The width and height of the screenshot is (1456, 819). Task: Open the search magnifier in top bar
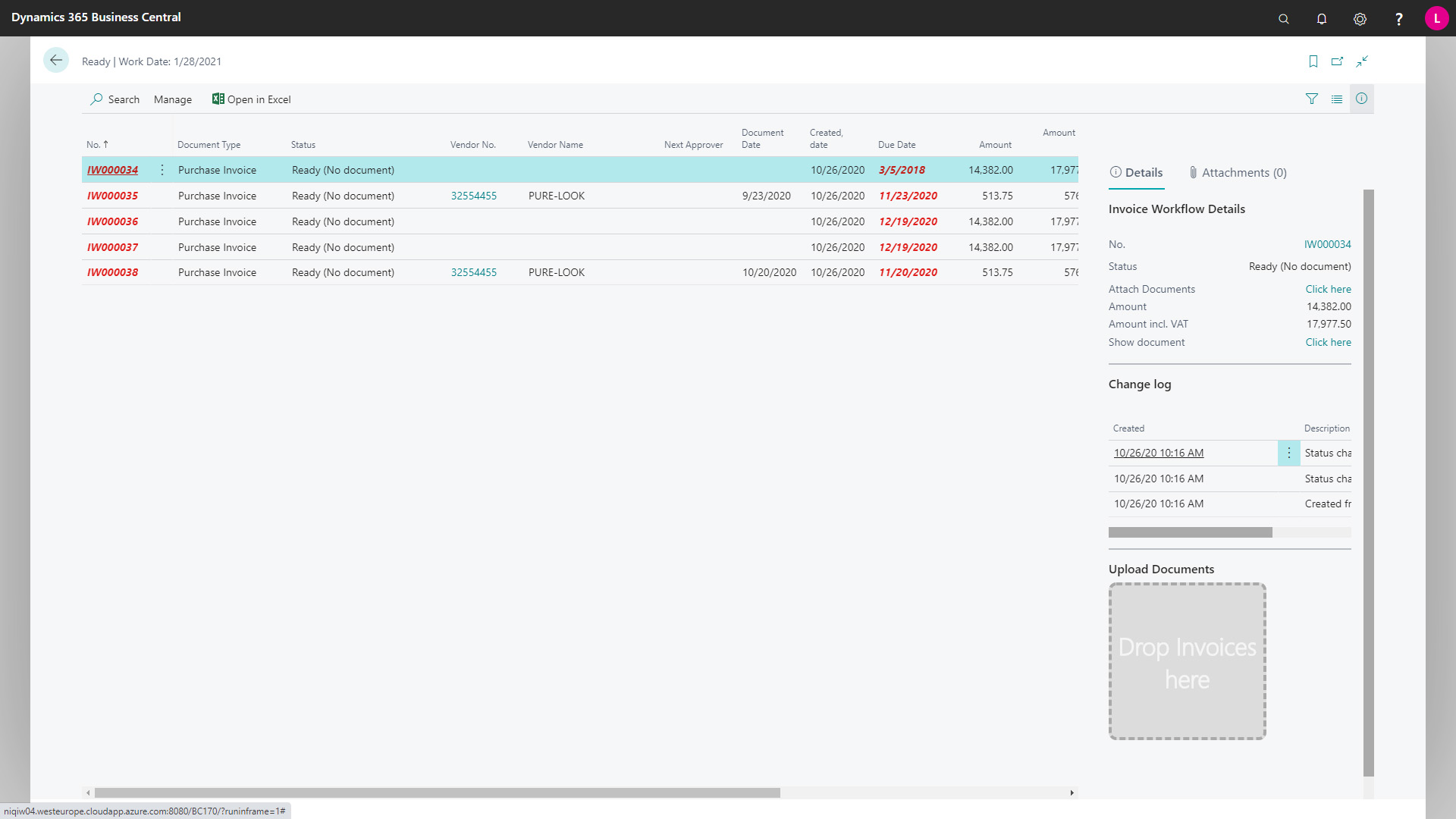pos(1283,19)
